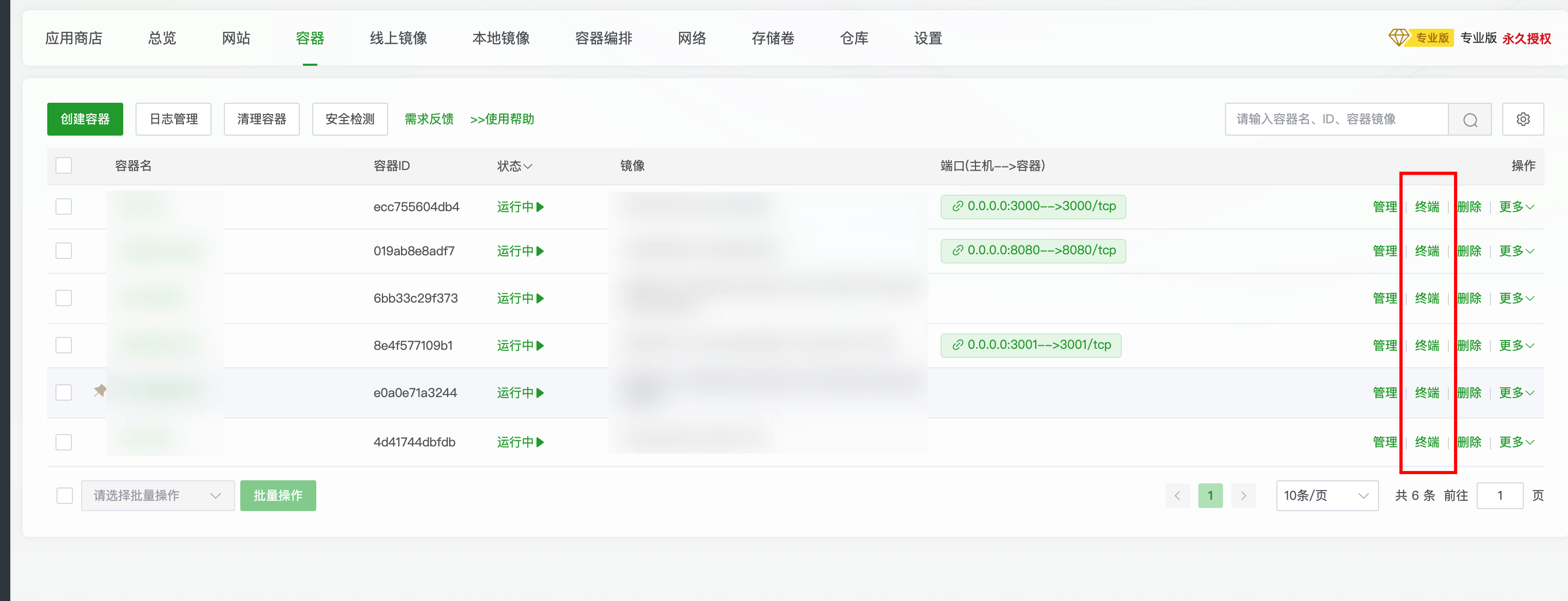Click the 创建容器 button

85,119
